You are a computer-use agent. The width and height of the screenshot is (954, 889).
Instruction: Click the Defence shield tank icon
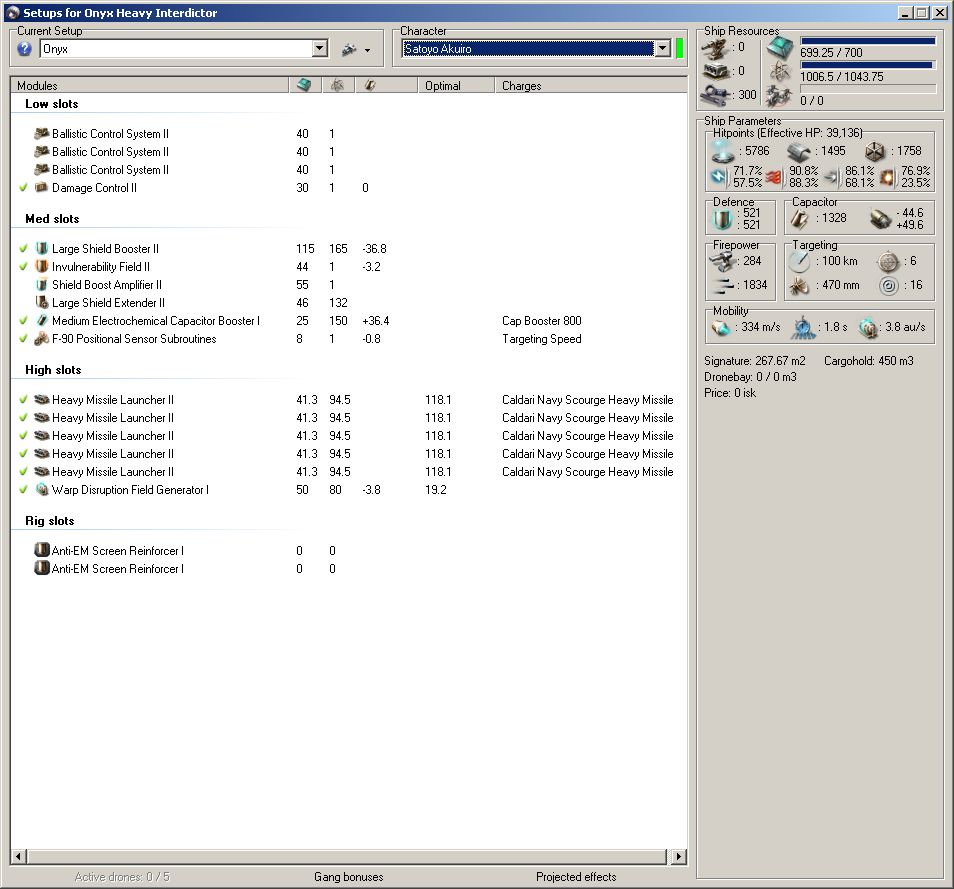click(x=722, y=219)
